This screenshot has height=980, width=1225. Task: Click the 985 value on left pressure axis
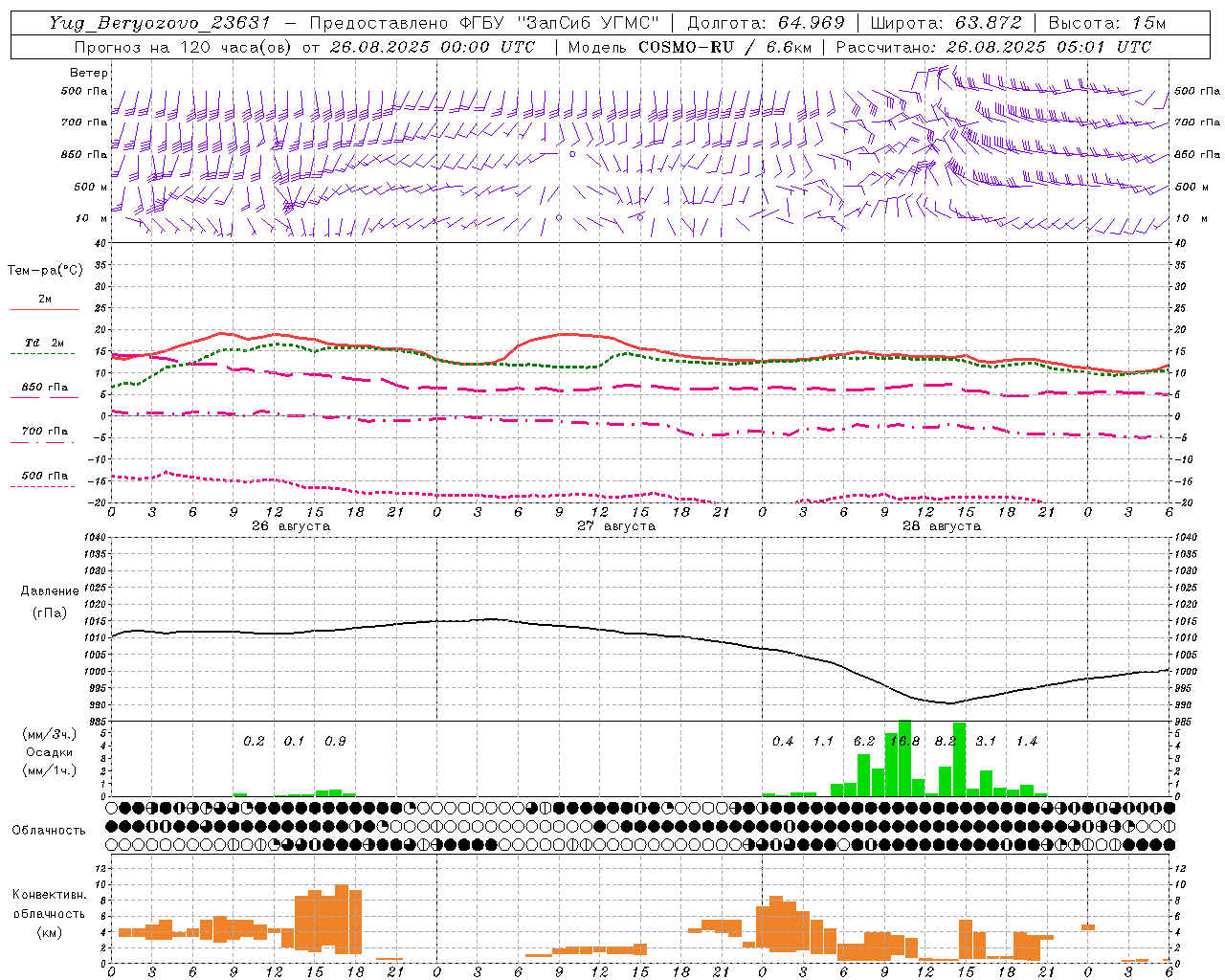pos(97,722)
